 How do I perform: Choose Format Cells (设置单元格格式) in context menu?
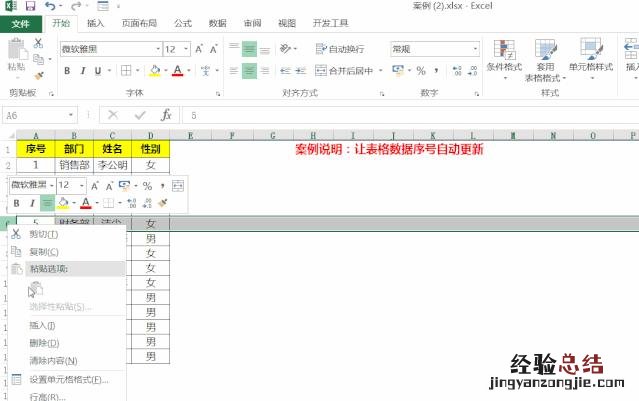[66, 379]
